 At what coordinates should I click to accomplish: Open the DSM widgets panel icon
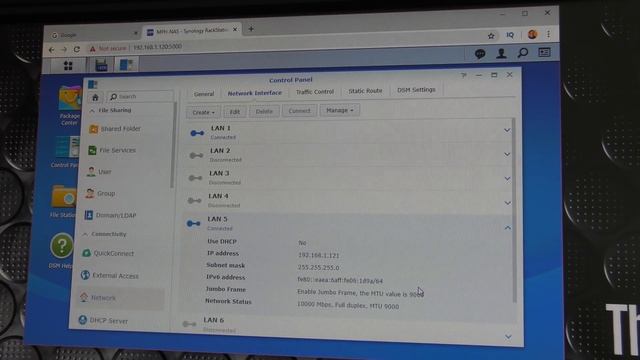pos(544,52)
